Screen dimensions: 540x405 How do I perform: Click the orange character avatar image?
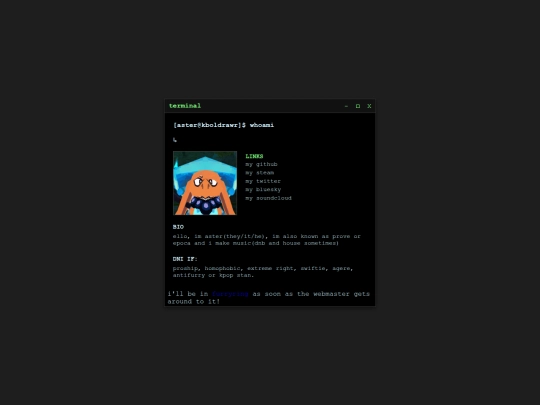[205, 183]
